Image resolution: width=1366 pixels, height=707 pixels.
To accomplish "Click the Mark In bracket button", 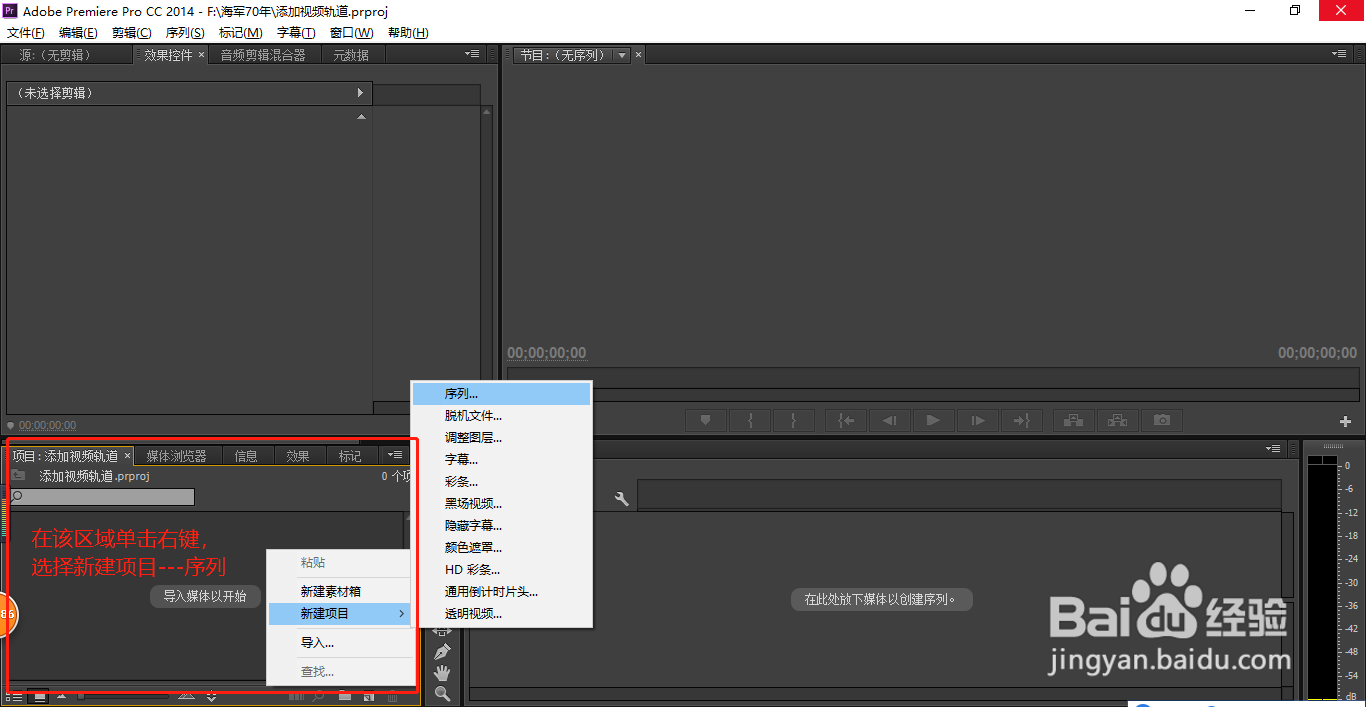I will tap(750, 420).
